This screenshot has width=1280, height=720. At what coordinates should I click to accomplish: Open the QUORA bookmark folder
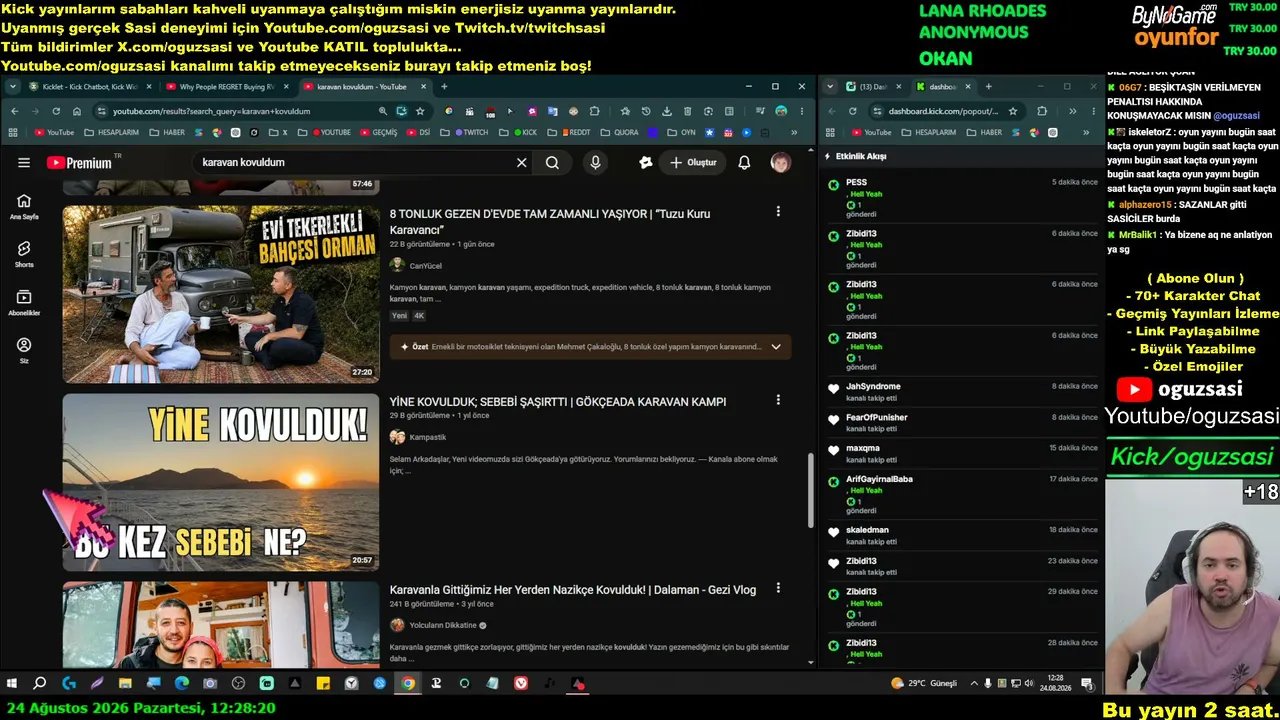618,132
